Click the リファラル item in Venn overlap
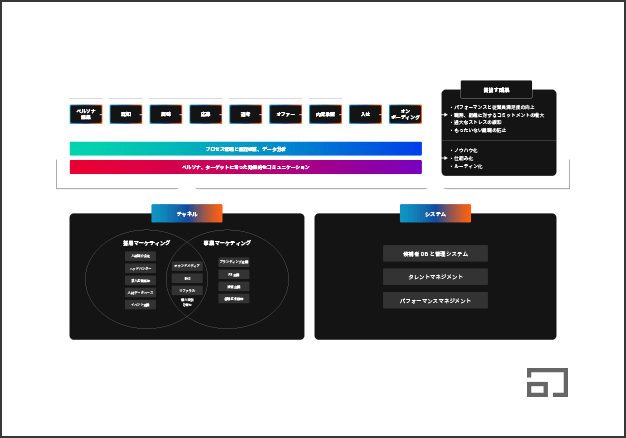Screen dimensions: 626x438 tap(187, 289)
